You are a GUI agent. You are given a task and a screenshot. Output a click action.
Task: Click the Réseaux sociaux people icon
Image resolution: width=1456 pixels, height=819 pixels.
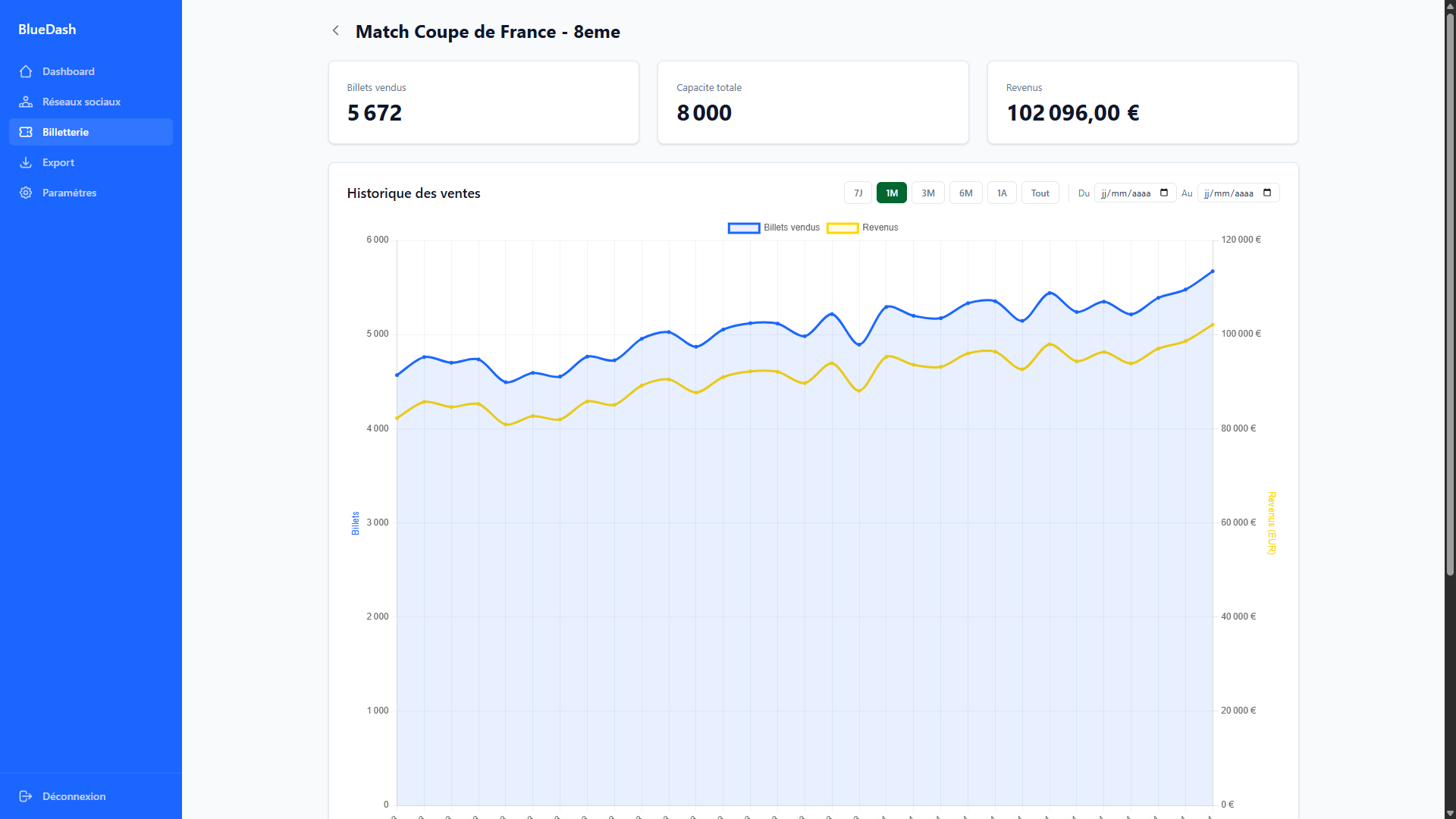tap(26, 102)
